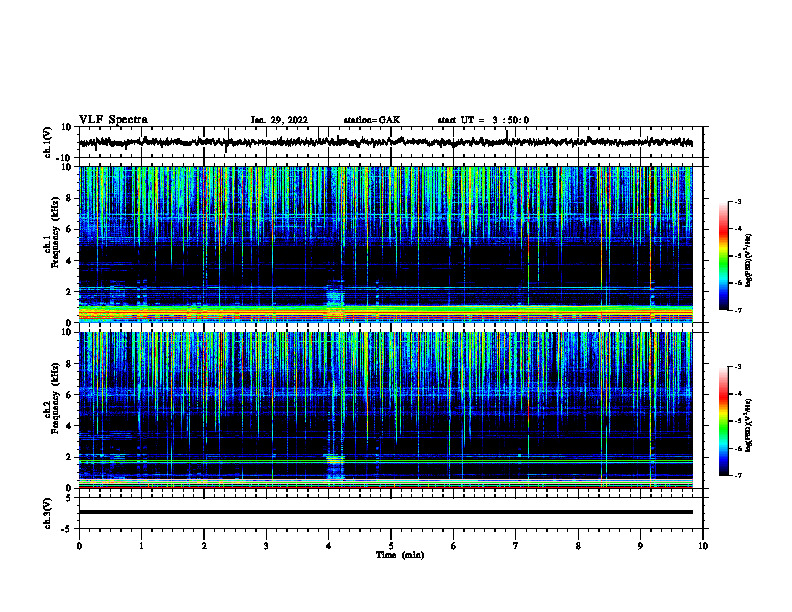Click the "-5" tick on ch.3 voltage axis
The width and height of the screenshot is (792, 612).
(x=68, y=529)
